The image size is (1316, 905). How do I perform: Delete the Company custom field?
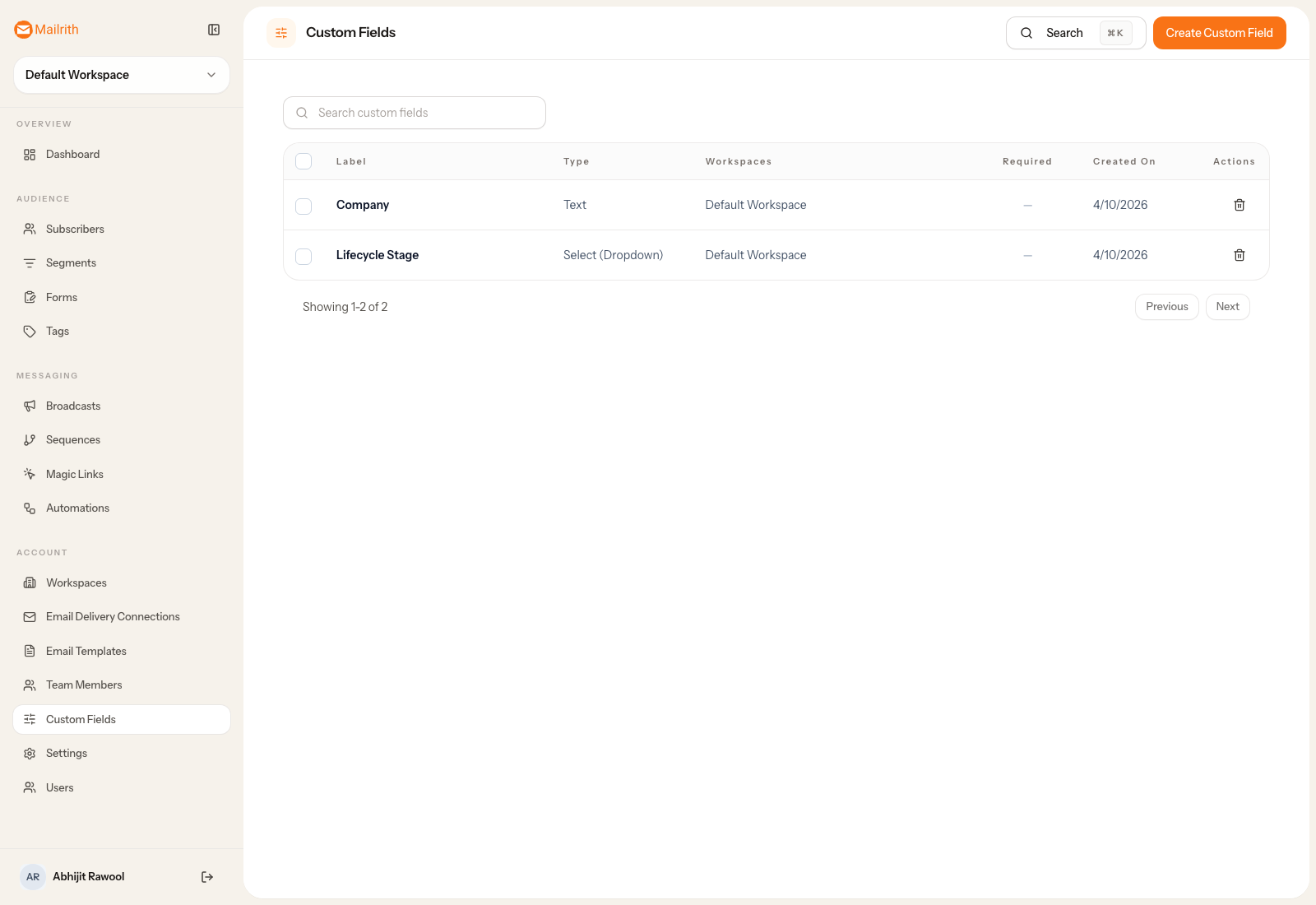1240,205
